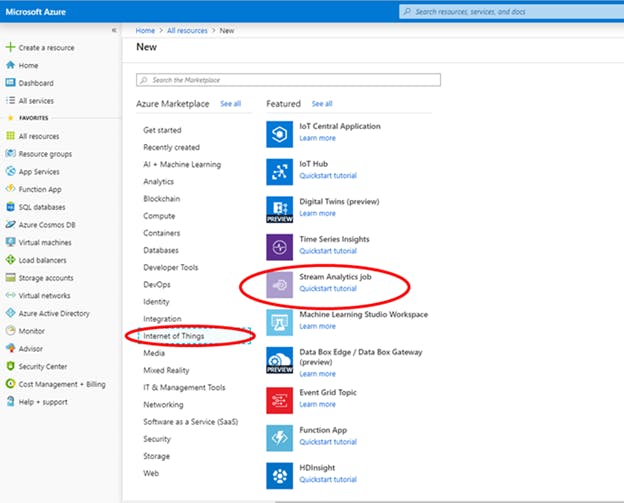The height and width of the screenshot is (503, 624).
Task: Open the Virtual networks icon
Action: [x=10, y=295]
